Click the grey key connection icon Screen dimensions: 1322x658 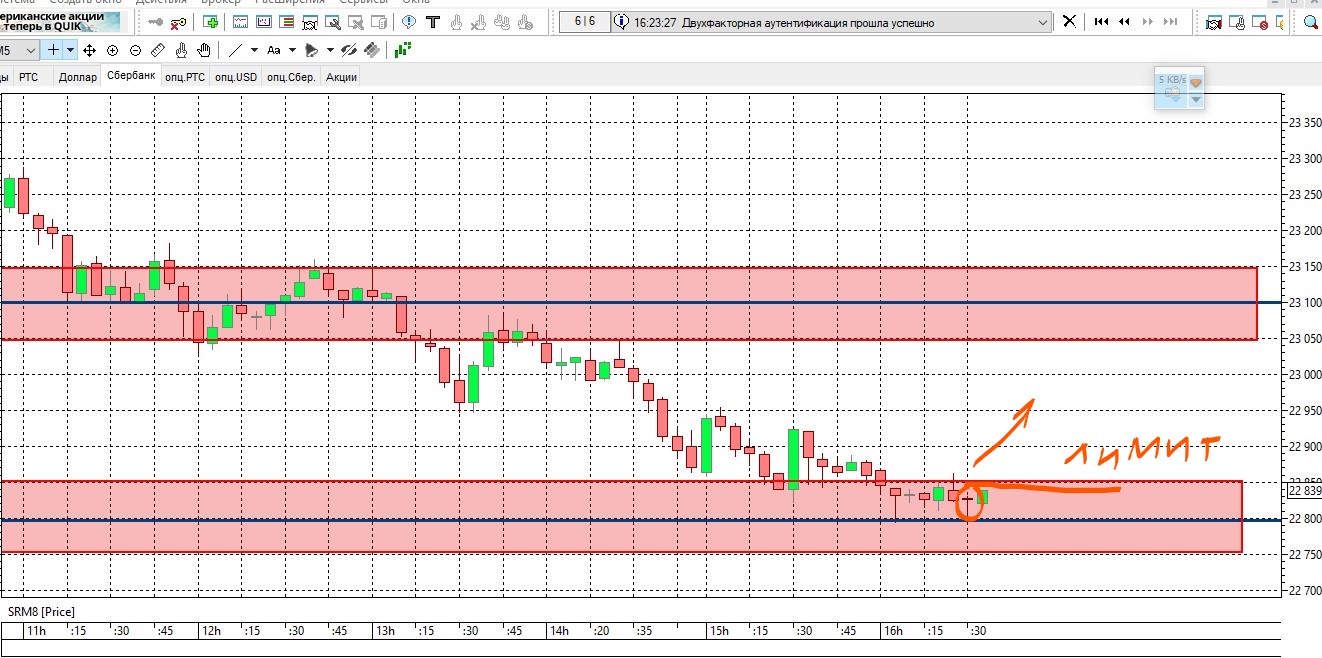pos(155,22)
